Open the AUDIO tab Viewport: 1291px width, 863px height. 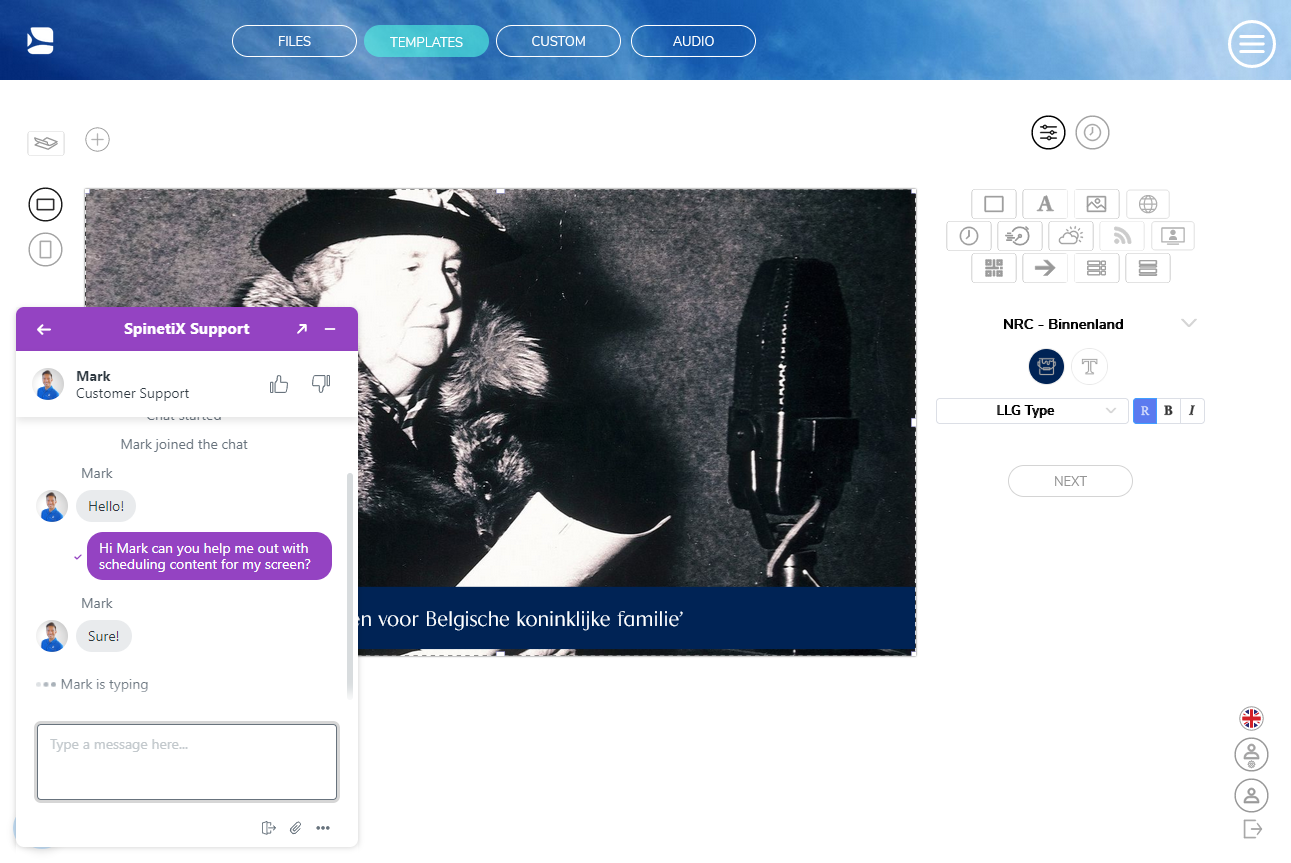(x=693, y=40)
